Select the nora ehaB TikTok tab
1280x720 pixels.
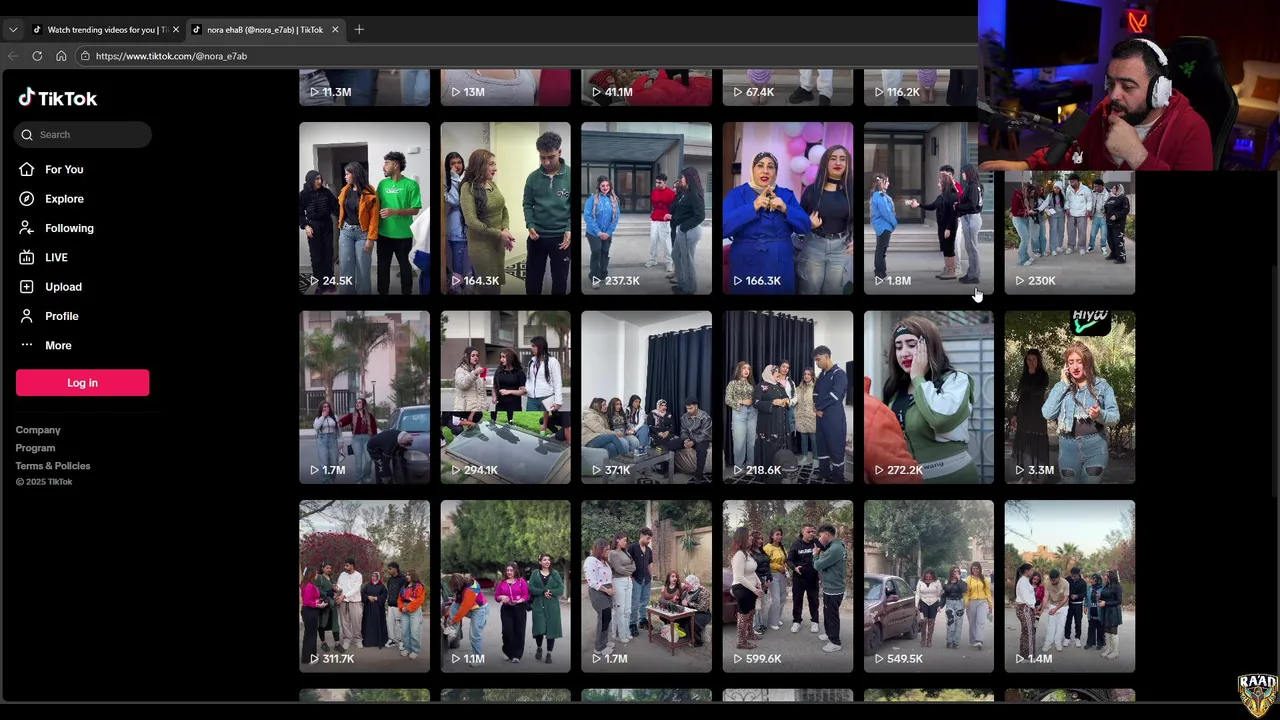point(265,30)
